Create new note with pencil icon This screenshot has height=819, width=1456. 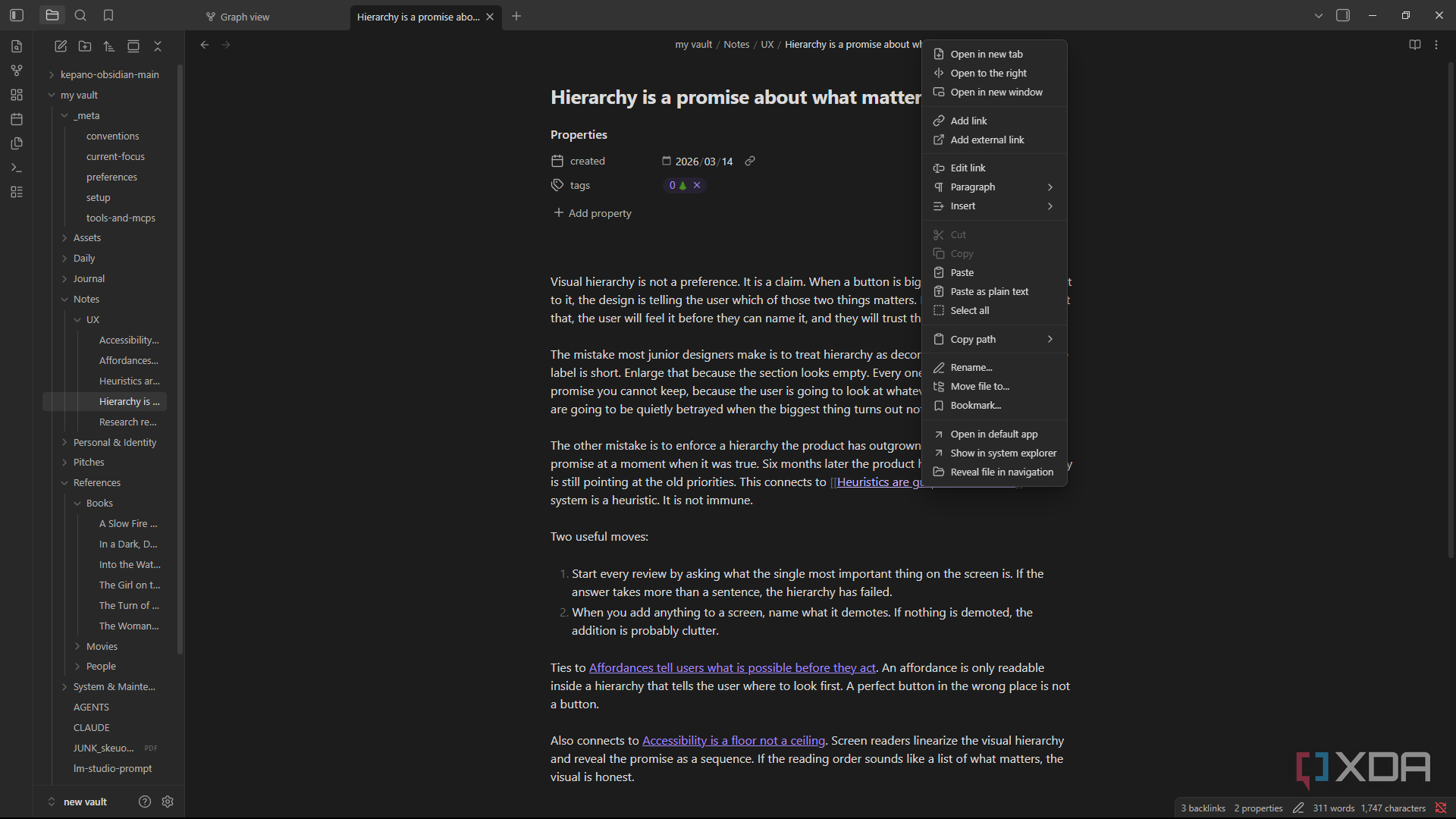click(61, 46)
